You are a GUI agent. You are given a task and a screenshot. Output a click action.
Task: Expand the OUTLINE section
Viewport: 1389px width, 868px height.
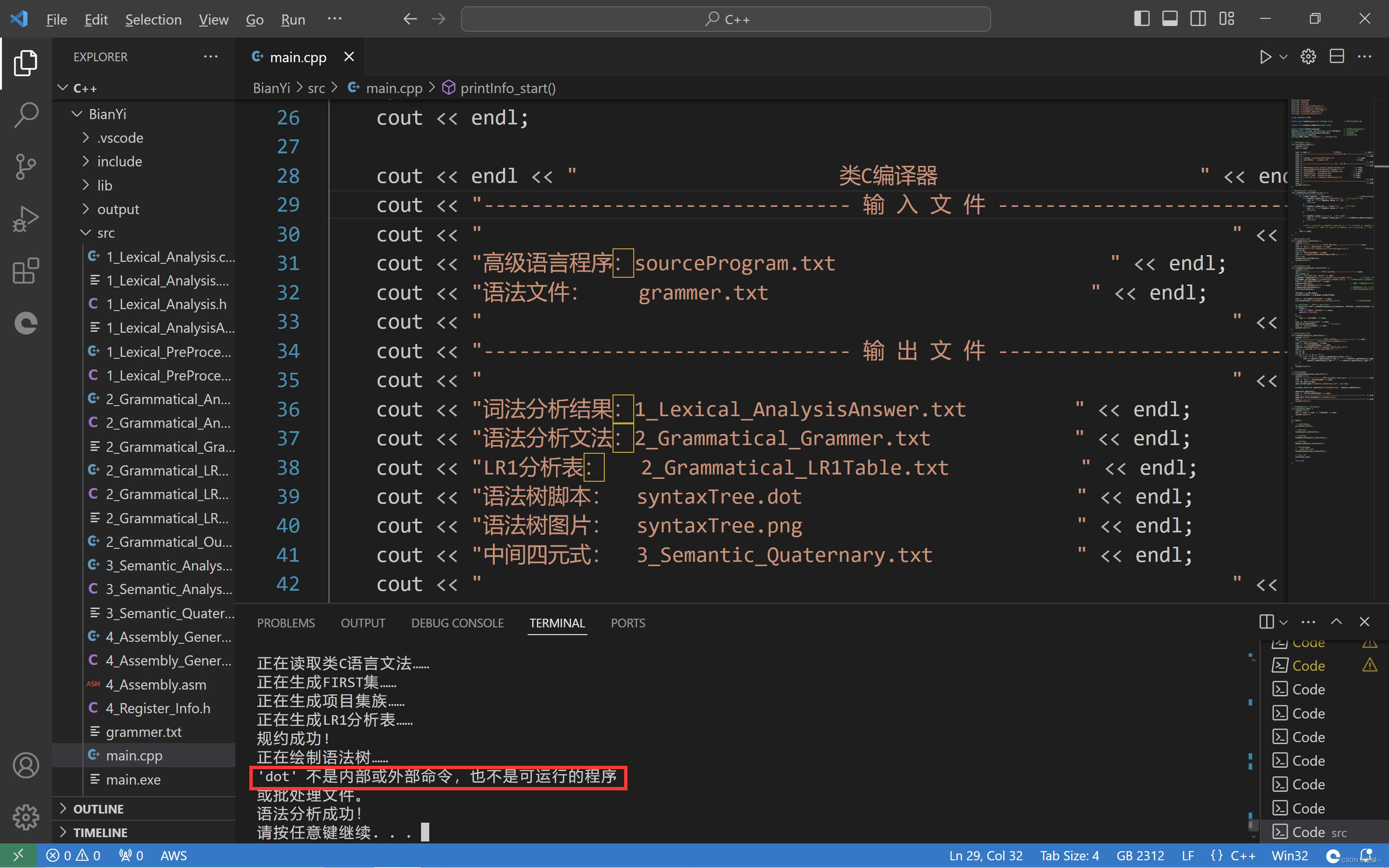click(98, 808)
